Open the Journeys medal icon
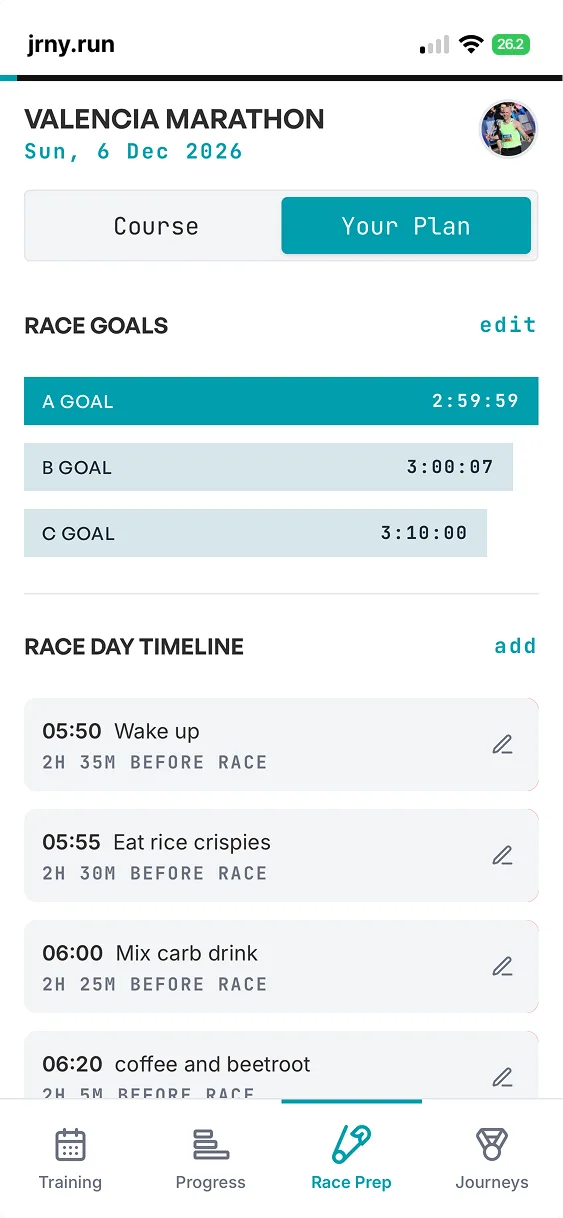 [x=491, y=1144]
